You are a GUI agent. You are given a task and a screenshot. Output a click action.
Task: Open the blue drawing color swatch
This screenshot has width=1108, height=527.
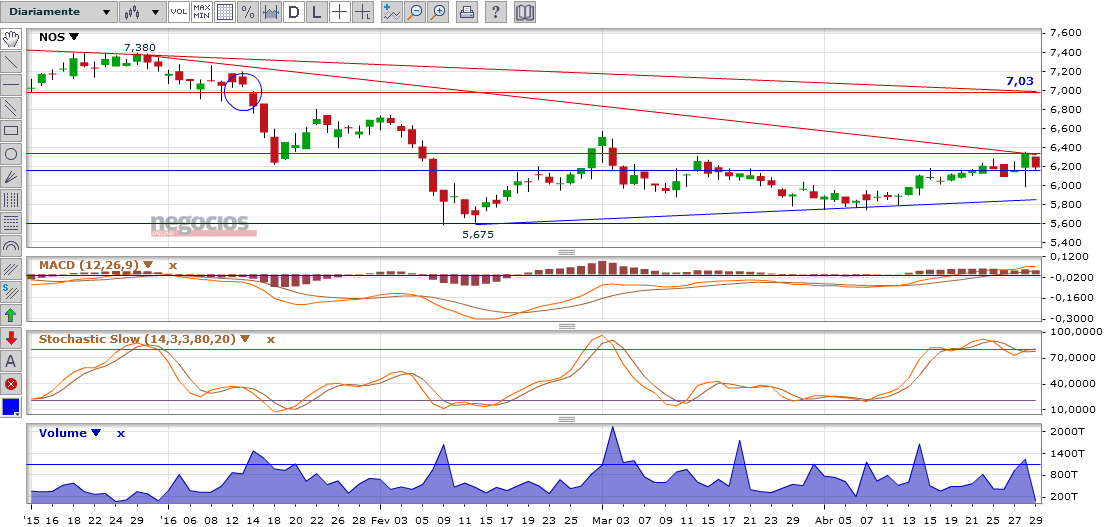pos(10,407)
